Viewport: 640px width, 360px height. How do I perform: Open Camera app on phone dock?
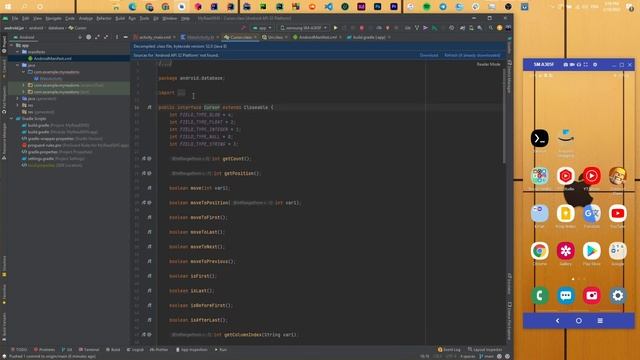pyautogui.click(x=591, y=296)
